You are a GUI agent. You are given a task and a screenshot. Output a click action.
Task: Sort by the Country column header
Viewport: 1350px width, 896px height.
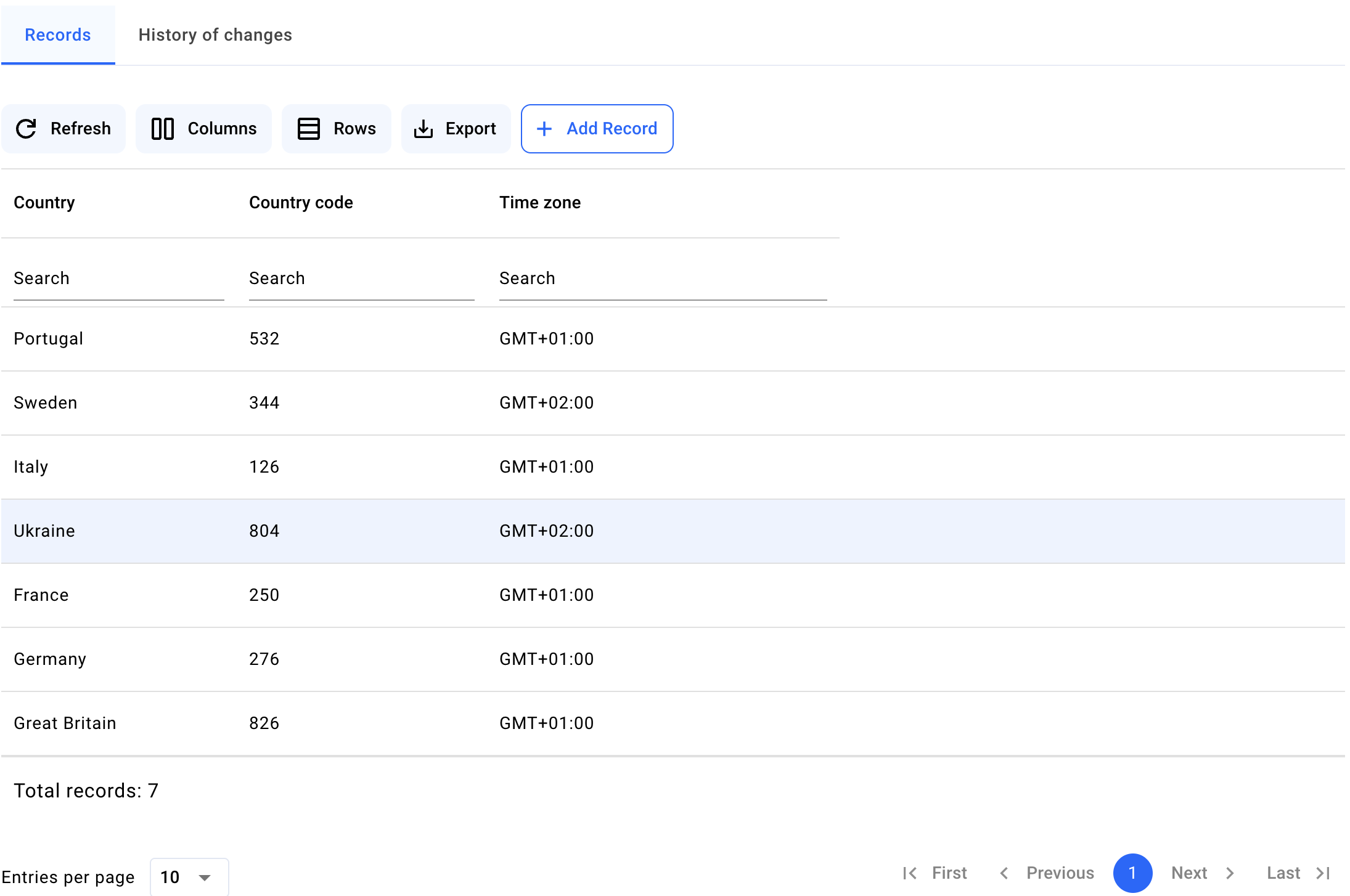[x=44, y=203]
